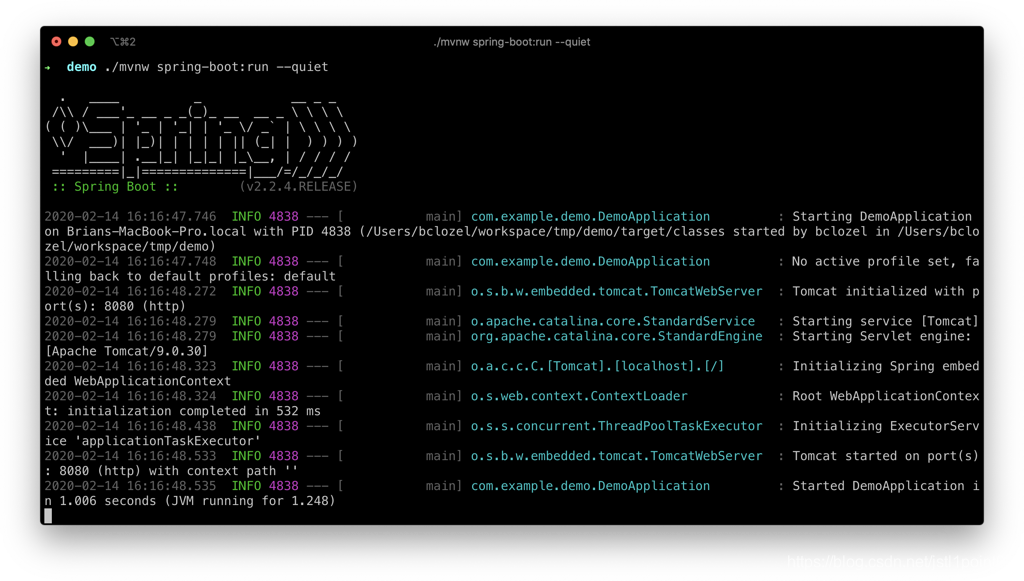The height and width of the screenshot is (581, 1024).
Task: Click "ice 'applicationTaskExecutor'" text
Action: [153, 441]
